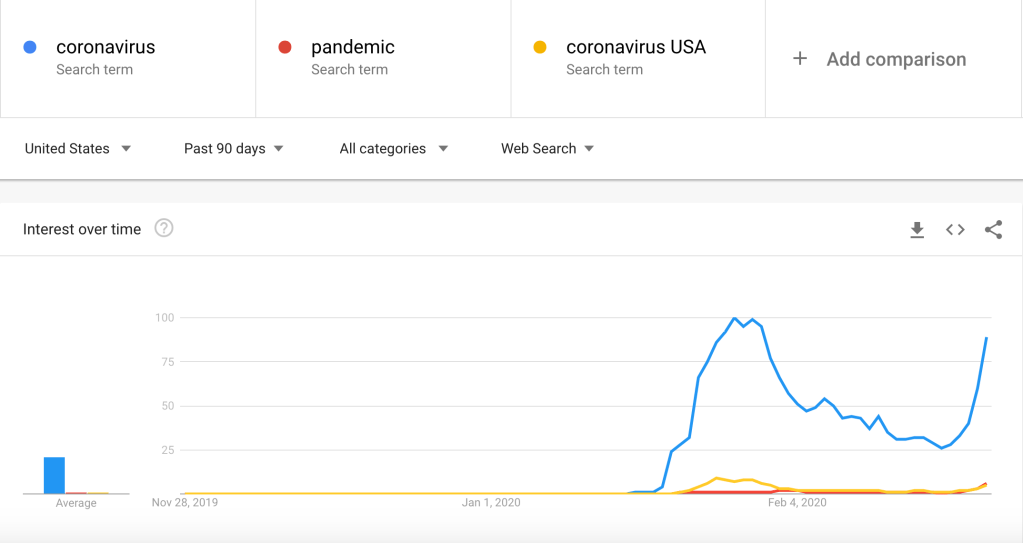The width and height of the screenshot is (1023, 543).
Task: Open embed code for the chart
Action: pyautogui.click(x=955, y=230)
